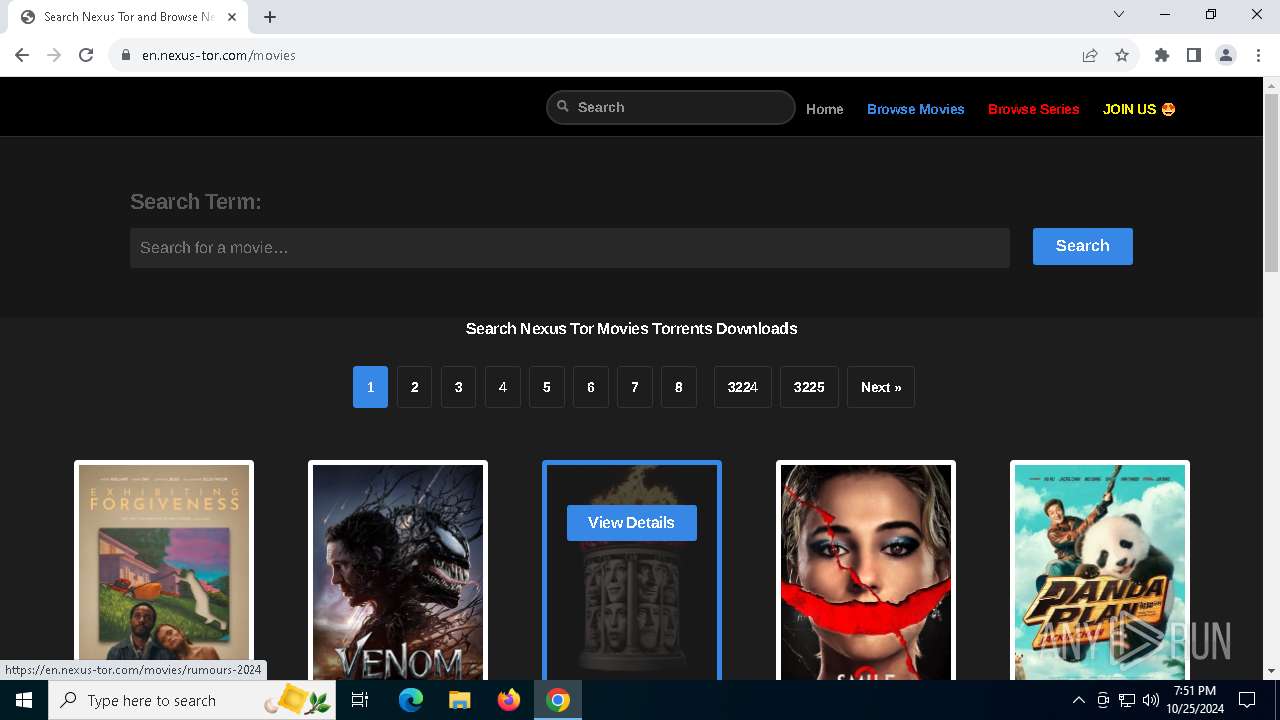Click the volume speaker tray icon
The height and width of the screenshot is (720, 1280).
click(1151, 700)
